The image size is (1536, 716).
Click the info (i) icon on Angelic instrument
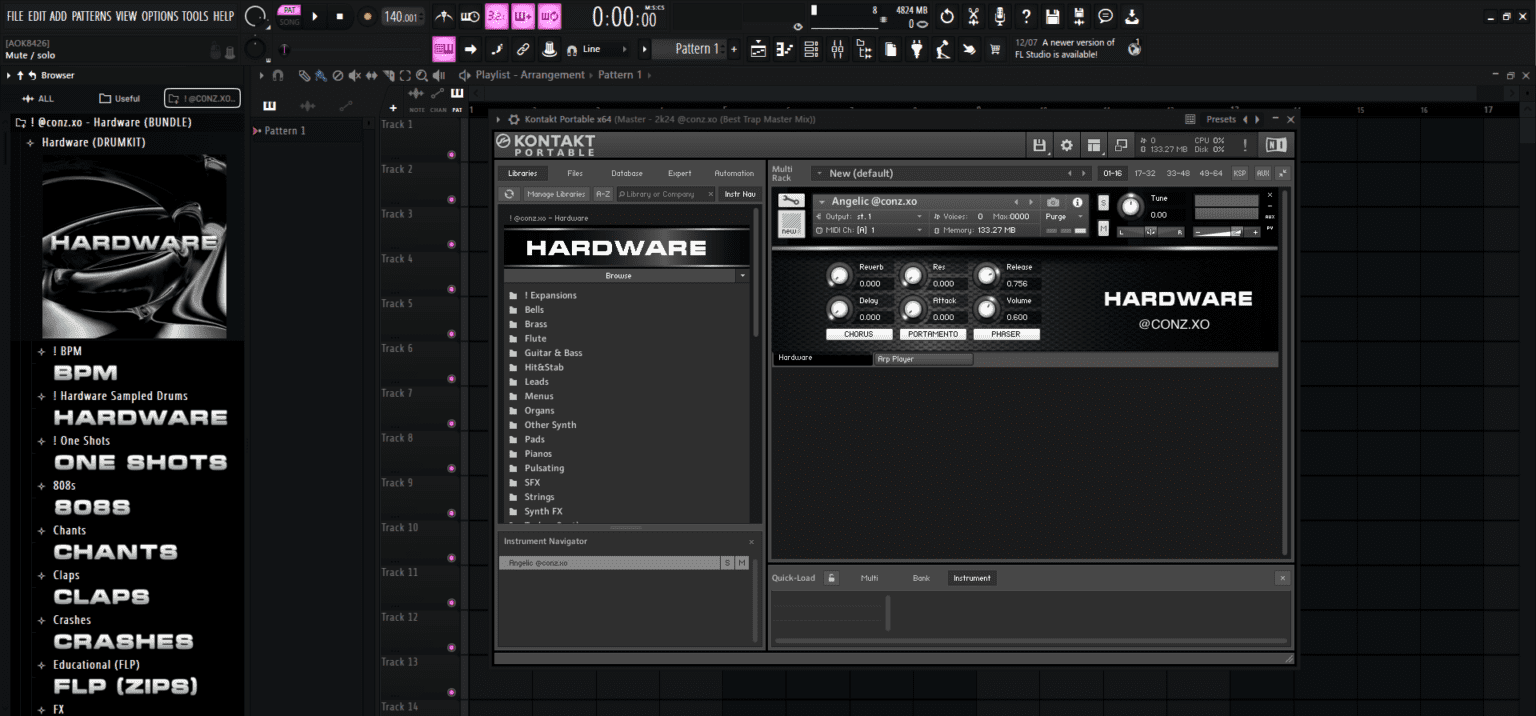pos(1078,203)
